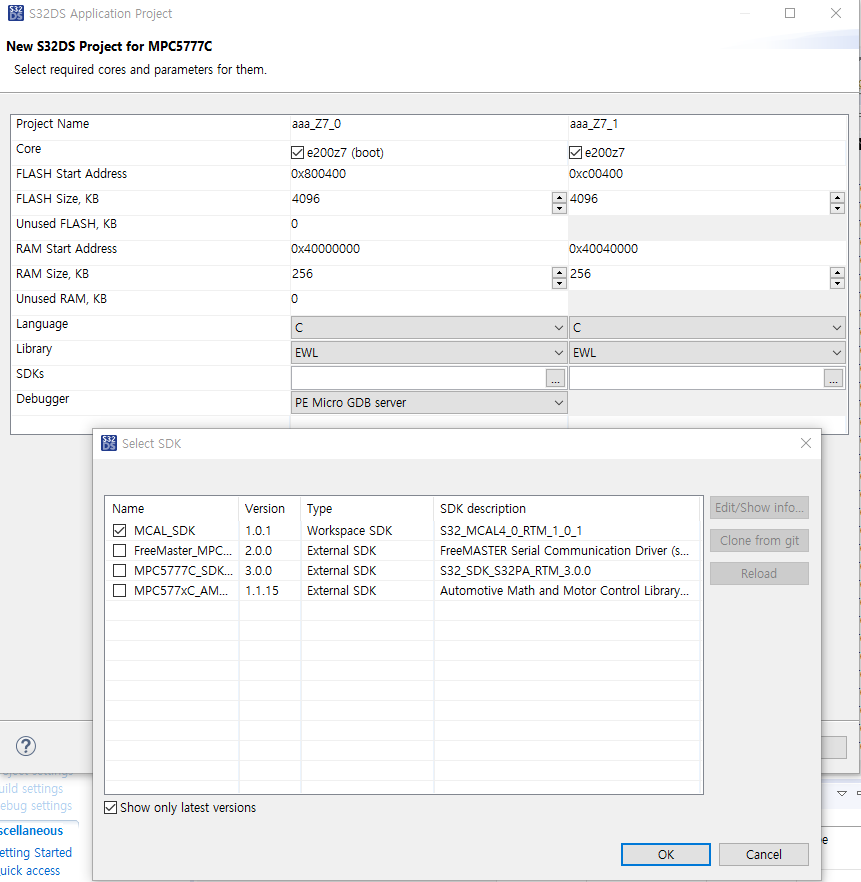Viewport: 861px width, 882px height.
Task: Open Getting Started link in background window
Action: (x=36, y=853)
